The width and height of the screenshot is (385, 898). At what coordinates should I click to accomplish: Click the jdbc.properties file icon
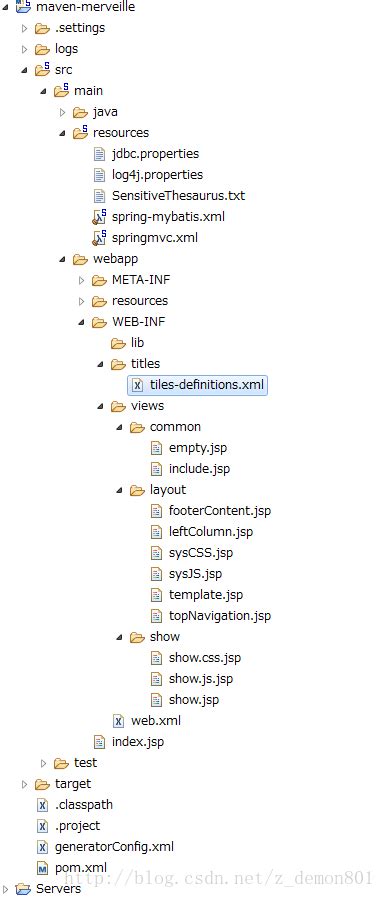[x=100, y=153]
